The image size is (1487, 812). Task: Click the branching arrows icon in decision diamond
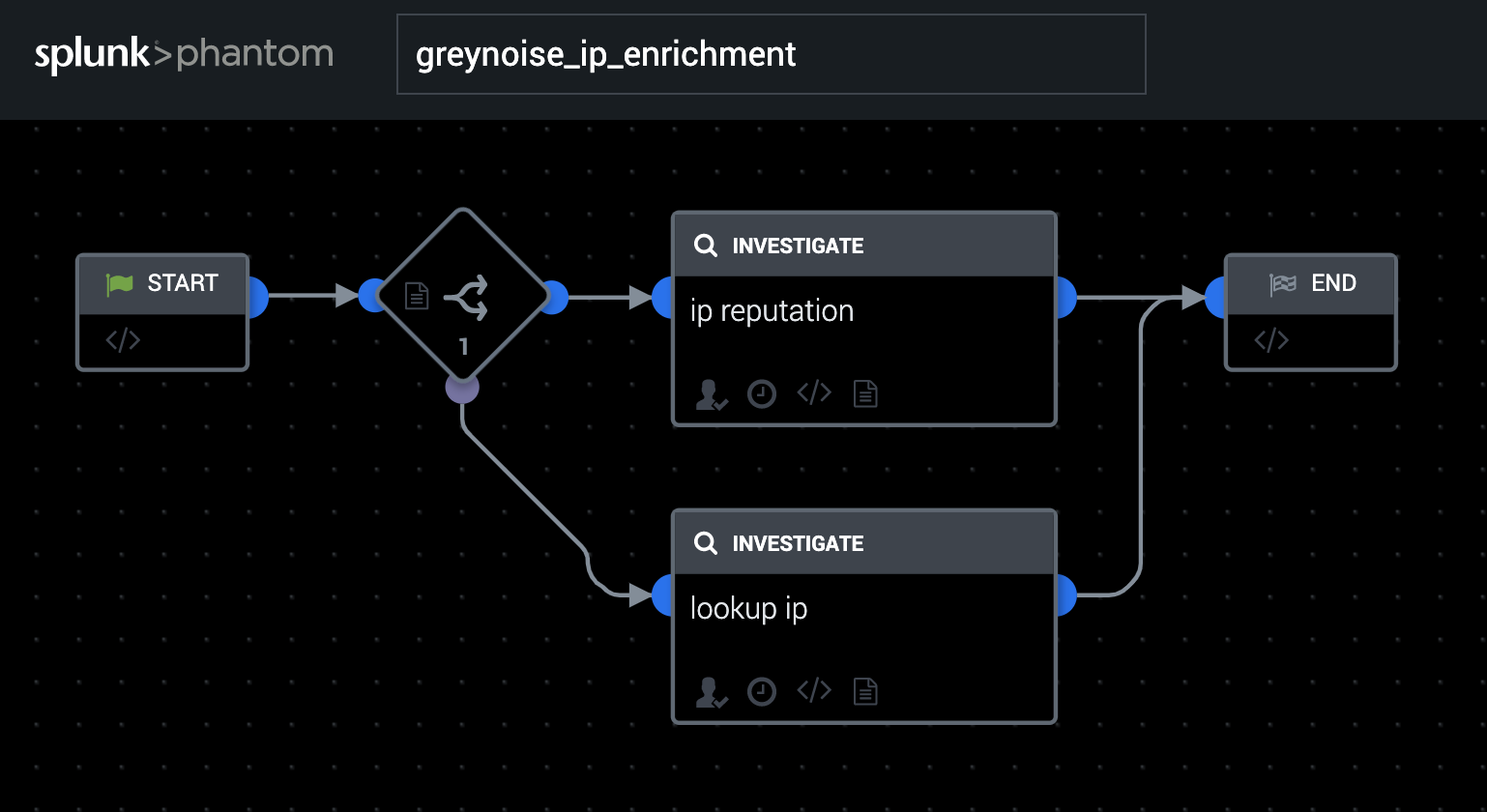click(x=468, y=297)
